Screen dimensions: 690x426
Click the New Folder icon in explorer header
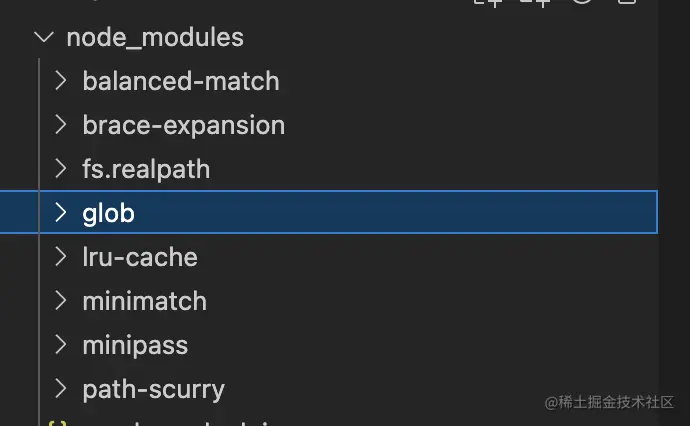click(x=537, y=3)
